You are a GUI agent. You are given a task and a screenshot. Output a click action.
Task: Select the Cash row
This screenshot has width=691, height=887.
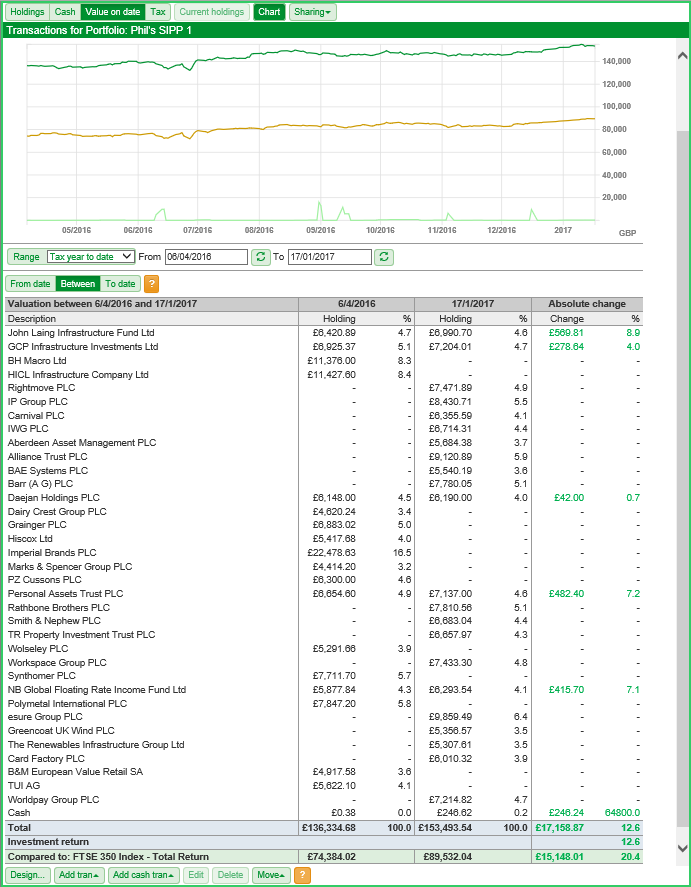point(324,813)
